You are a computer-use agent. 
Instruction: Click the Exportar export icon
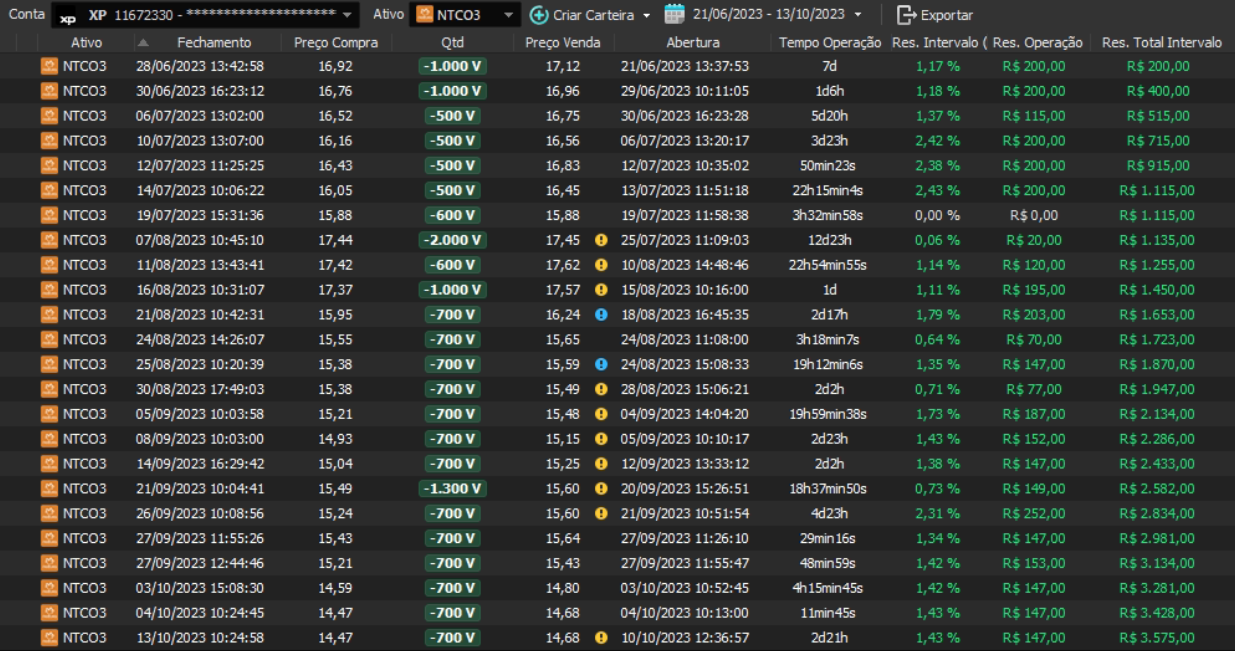coord(906,15)
